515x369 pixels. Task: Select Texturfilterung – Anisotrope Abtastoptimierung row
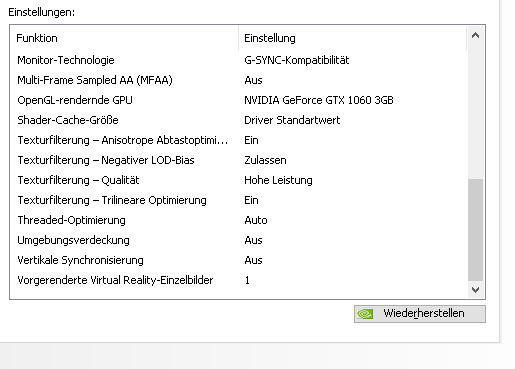[x=239, y=140]
